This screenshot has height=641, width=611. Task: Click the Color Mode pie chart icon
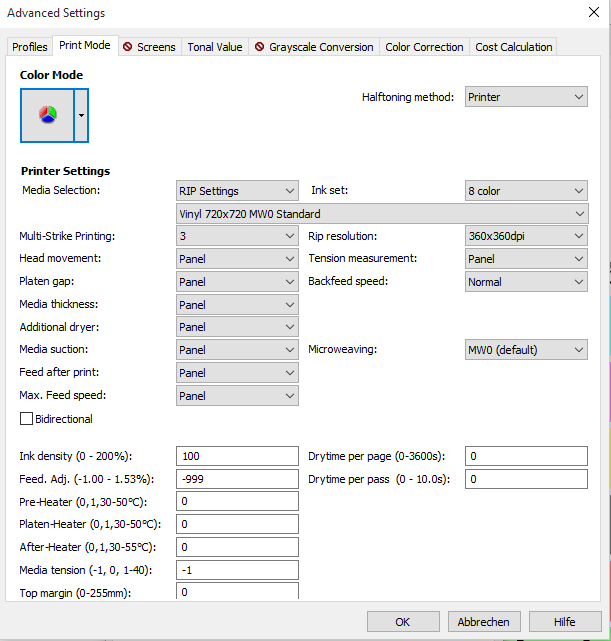(47, 114)
